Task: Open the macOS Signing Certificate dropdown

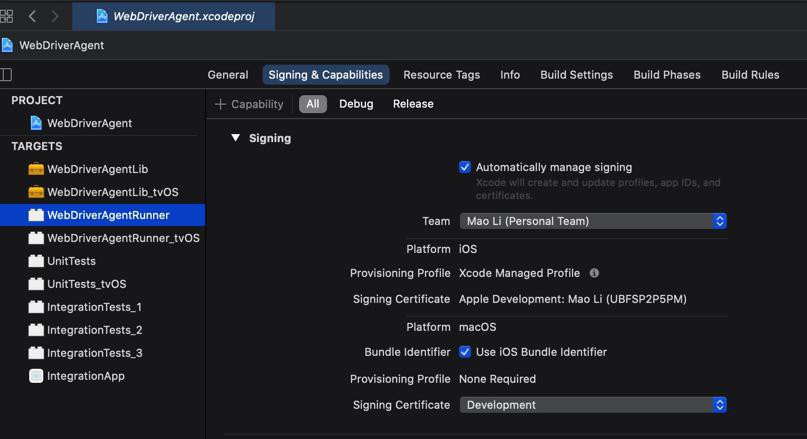Action: coord(593,405)
